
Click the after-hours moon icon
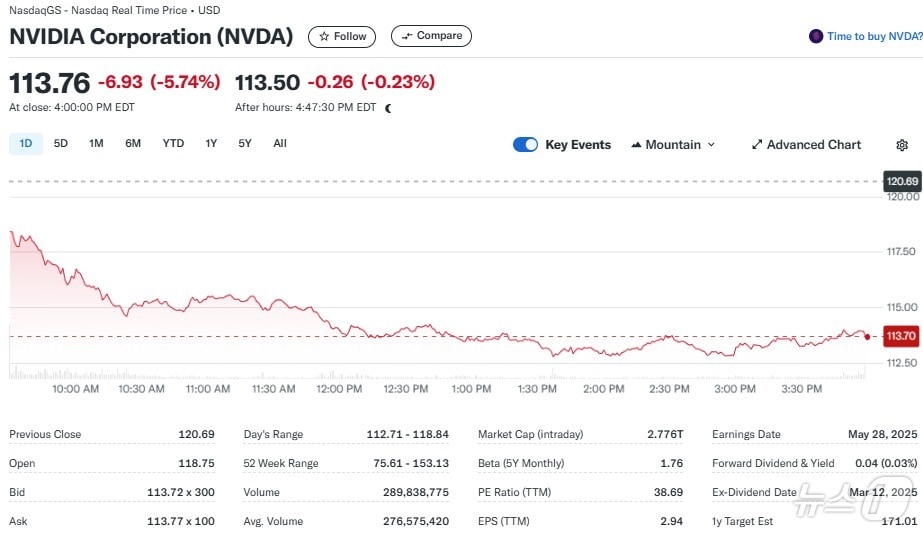coord(388,108)
